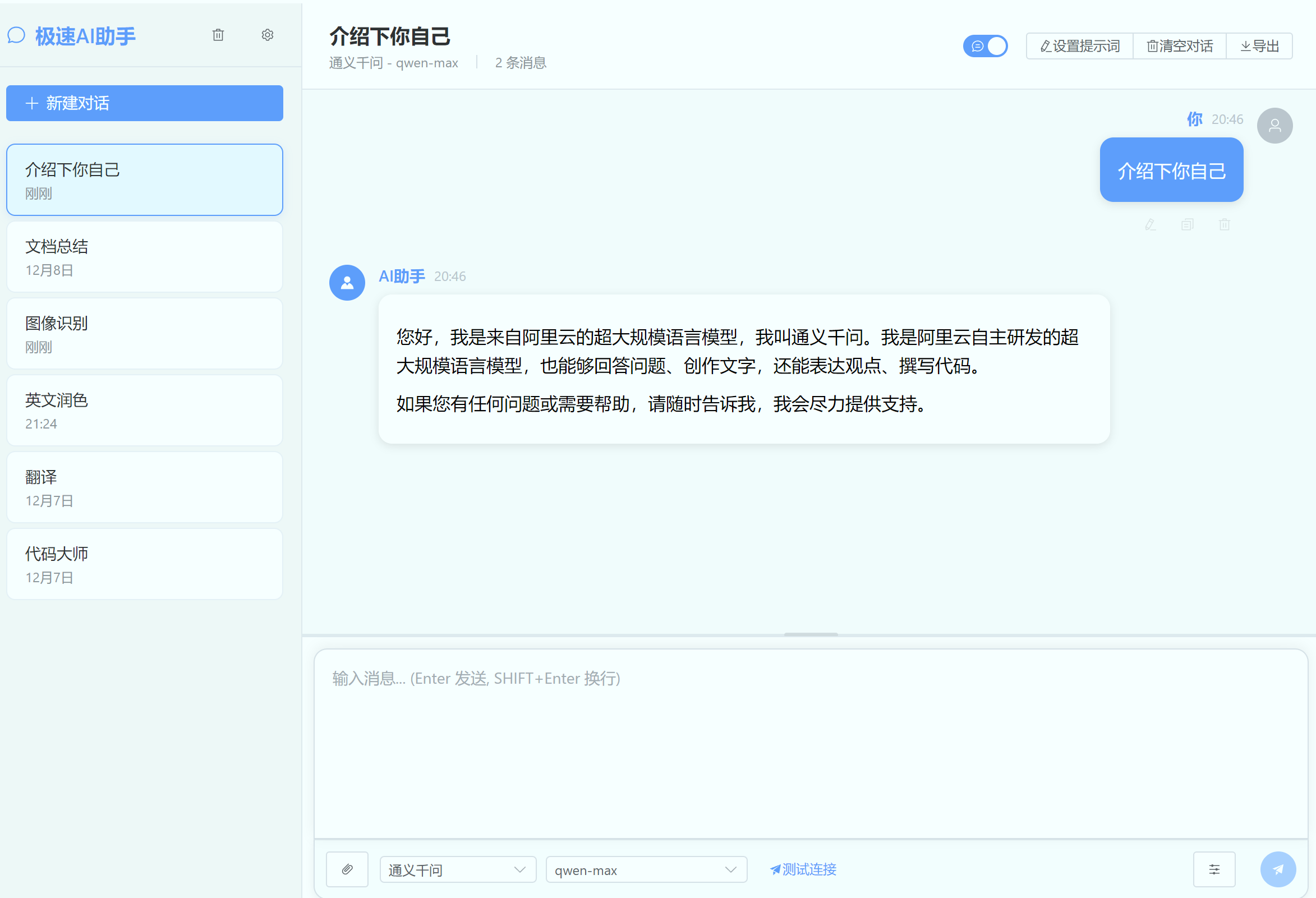Click the resize handle above input box
Image resolution: width=1316 pixels, height=898 pixels.
(811, 634)
